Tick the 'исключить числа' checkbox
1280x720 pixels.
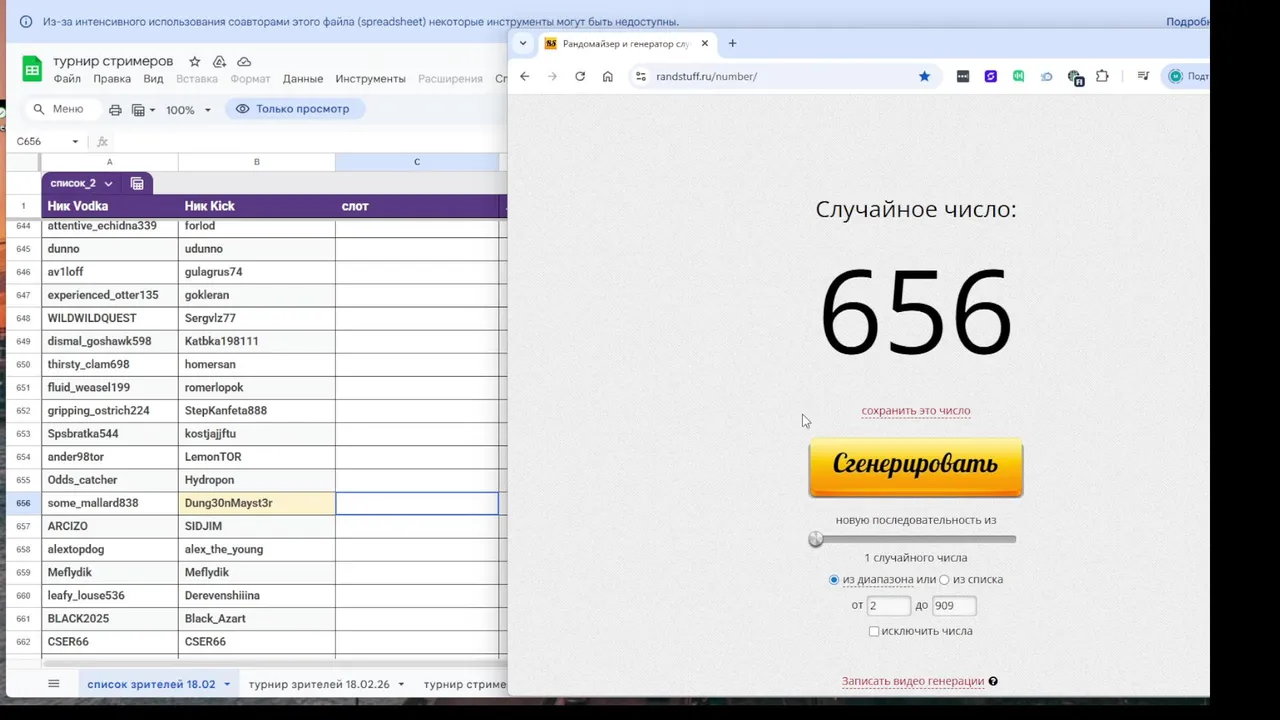[874, 631]
